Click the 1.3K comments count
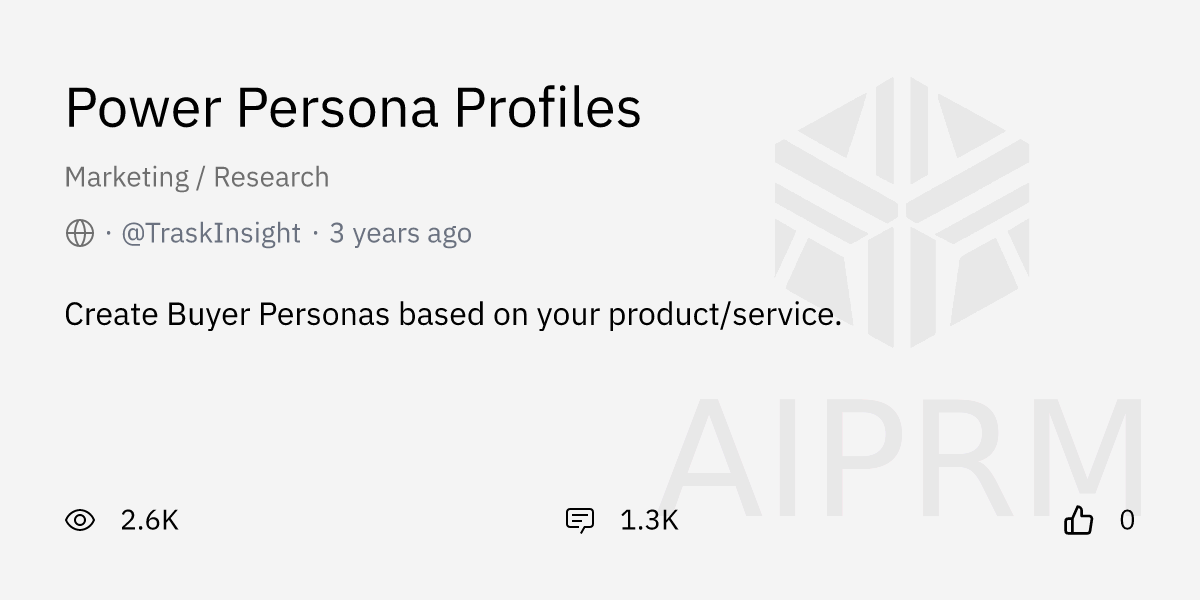This screenshot has width=1200, height=600. [649, 520]
